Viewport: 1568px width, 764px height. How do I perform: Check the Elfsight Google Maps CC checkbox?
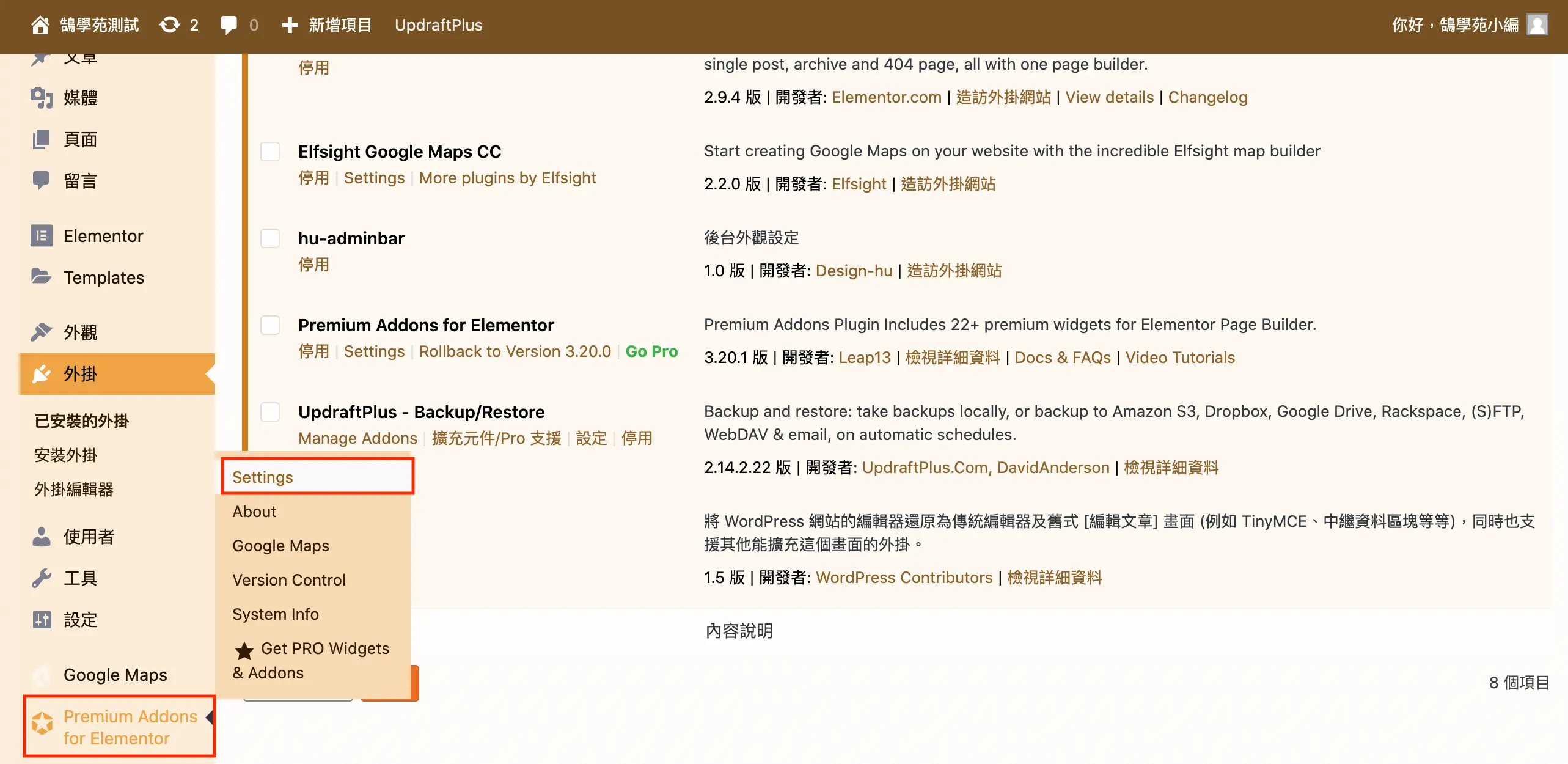click(x=270, y=152)
